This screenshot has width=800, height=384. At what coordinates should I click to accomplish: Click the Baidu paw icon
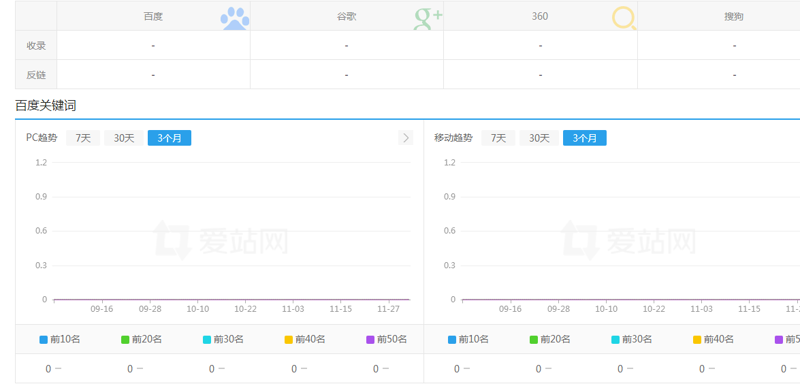(x=235, y=18)
